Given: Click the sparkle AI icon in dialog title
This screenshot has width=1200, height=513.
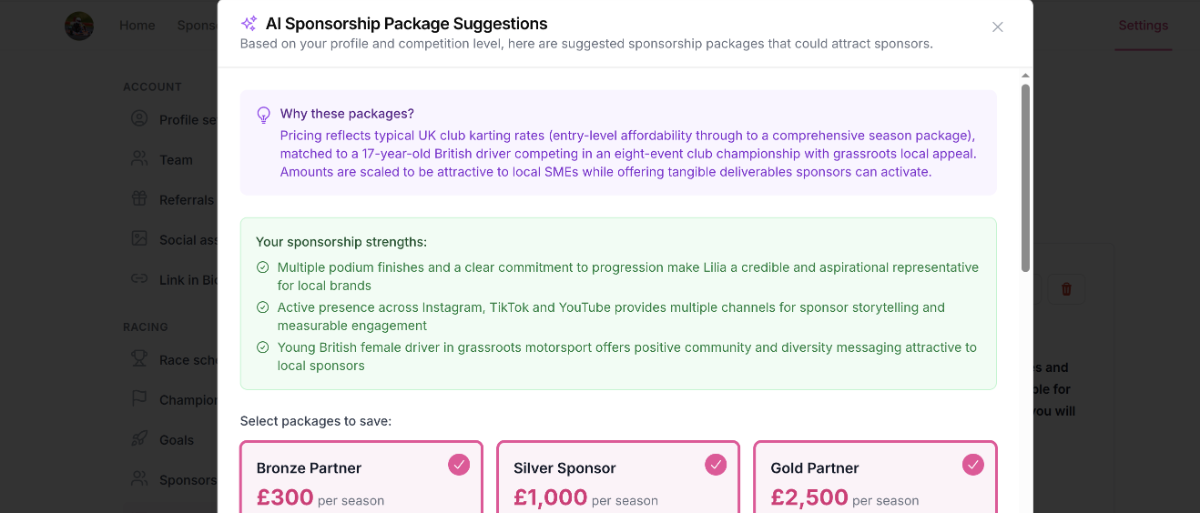Looking at the screenshot, I should pos(249,23).
